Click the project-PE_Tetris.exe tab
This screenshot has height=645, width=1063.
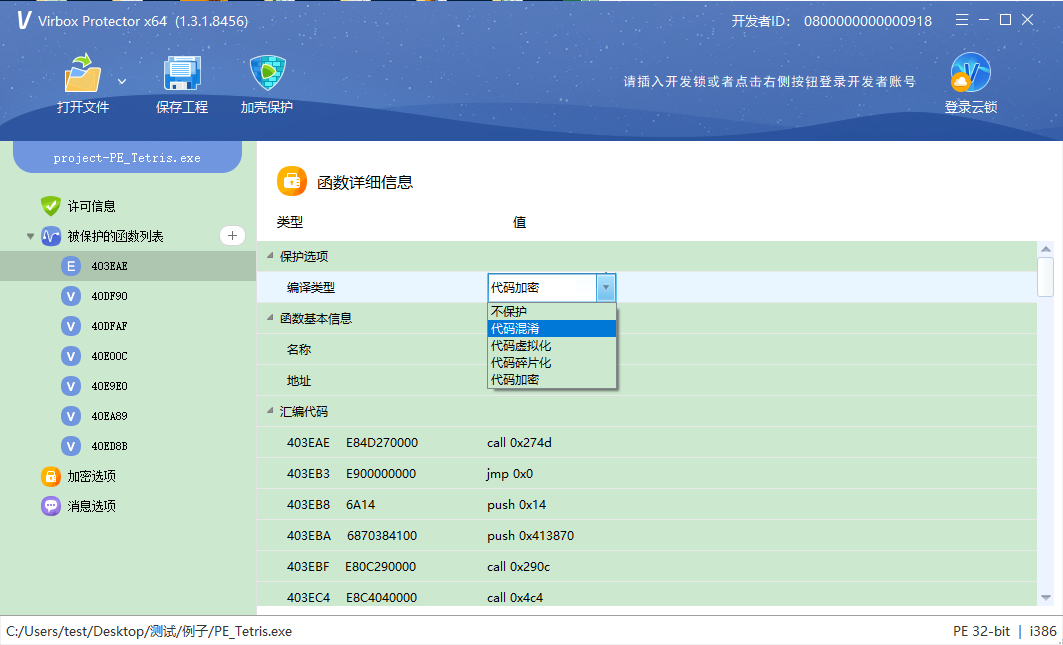[x=127, y=157]
